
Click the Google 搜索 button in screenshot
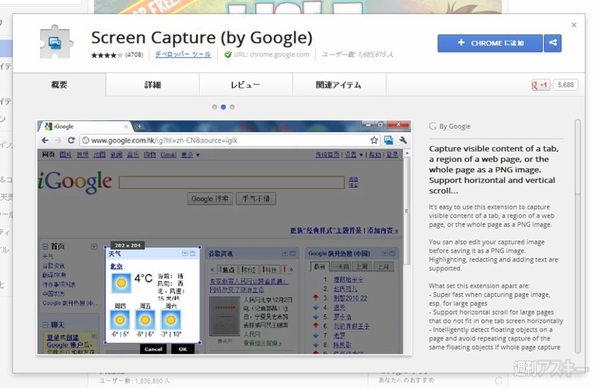[210, 199]
